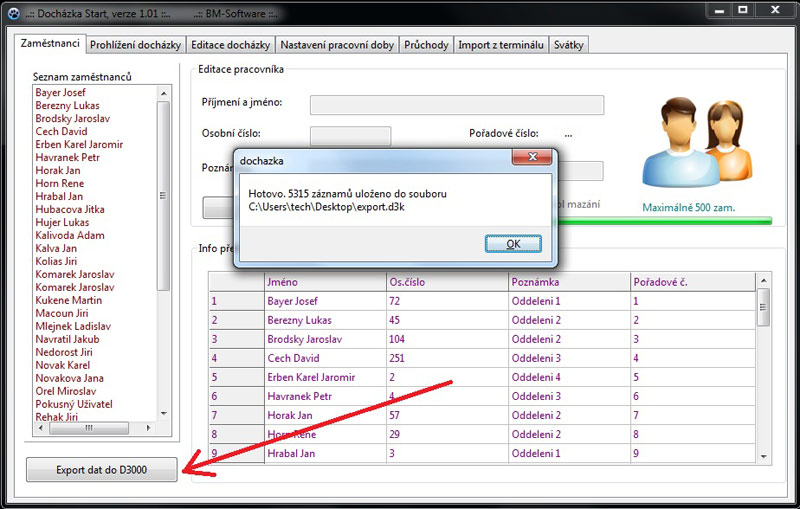Select Hujer Lukas in employee list
Screen dimensions: 800x509
pos(62,222)
